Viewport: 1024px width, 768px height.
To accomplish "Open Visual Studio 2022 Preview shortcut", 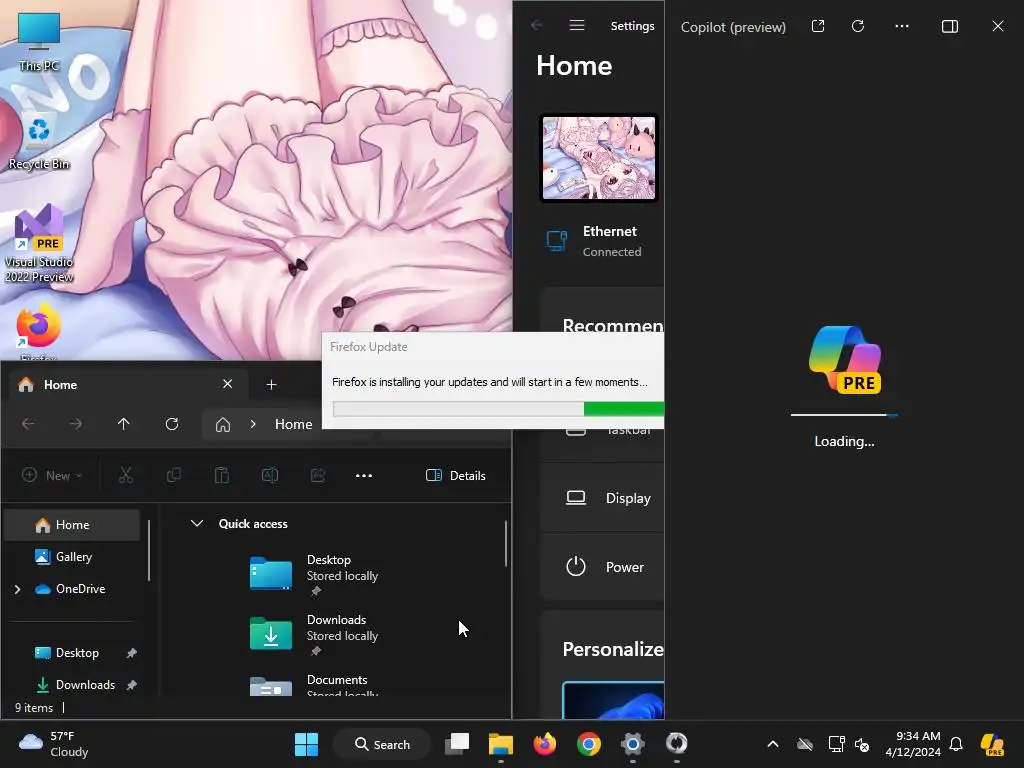I will [x=39, y=244].
